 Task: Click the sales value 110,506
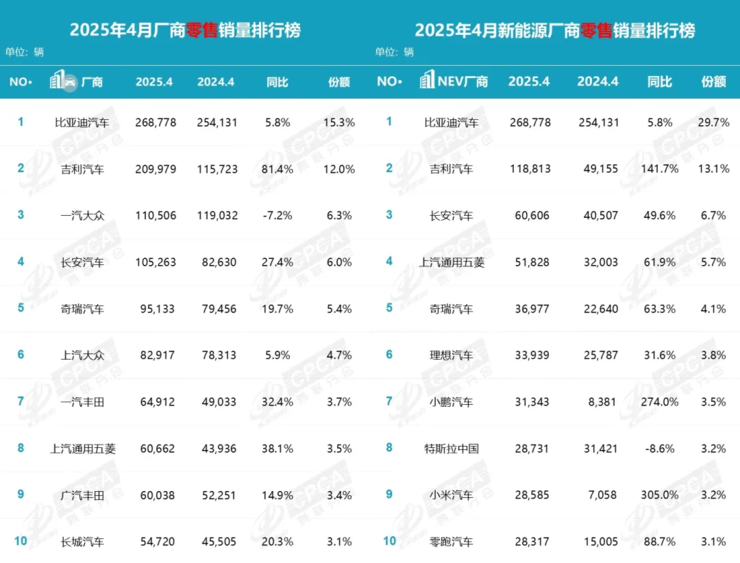tap(156, 216)
